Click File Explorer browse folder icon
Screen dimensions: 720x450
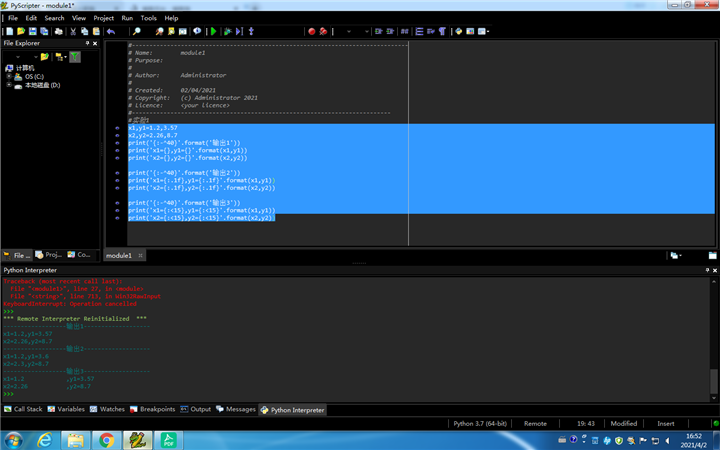pos(44,56)
